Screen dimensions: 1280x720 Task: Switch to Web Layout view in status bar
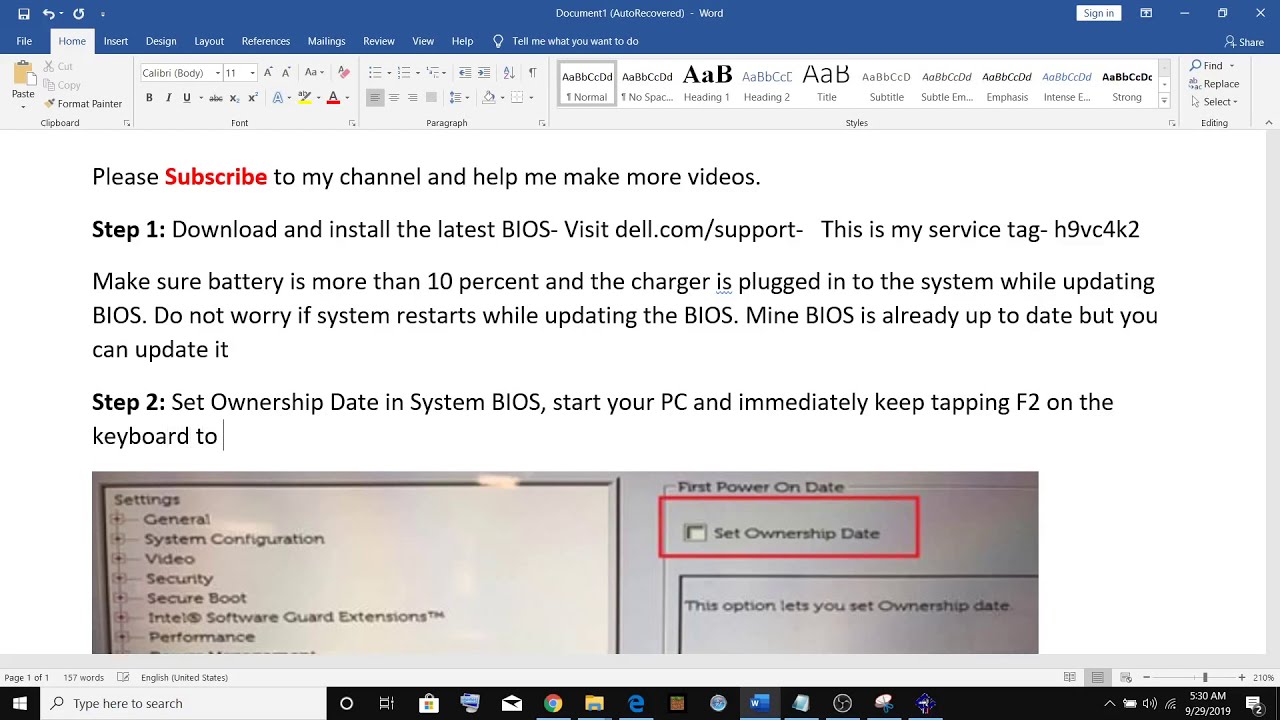pyautogui.click(x=1124, y=678)
